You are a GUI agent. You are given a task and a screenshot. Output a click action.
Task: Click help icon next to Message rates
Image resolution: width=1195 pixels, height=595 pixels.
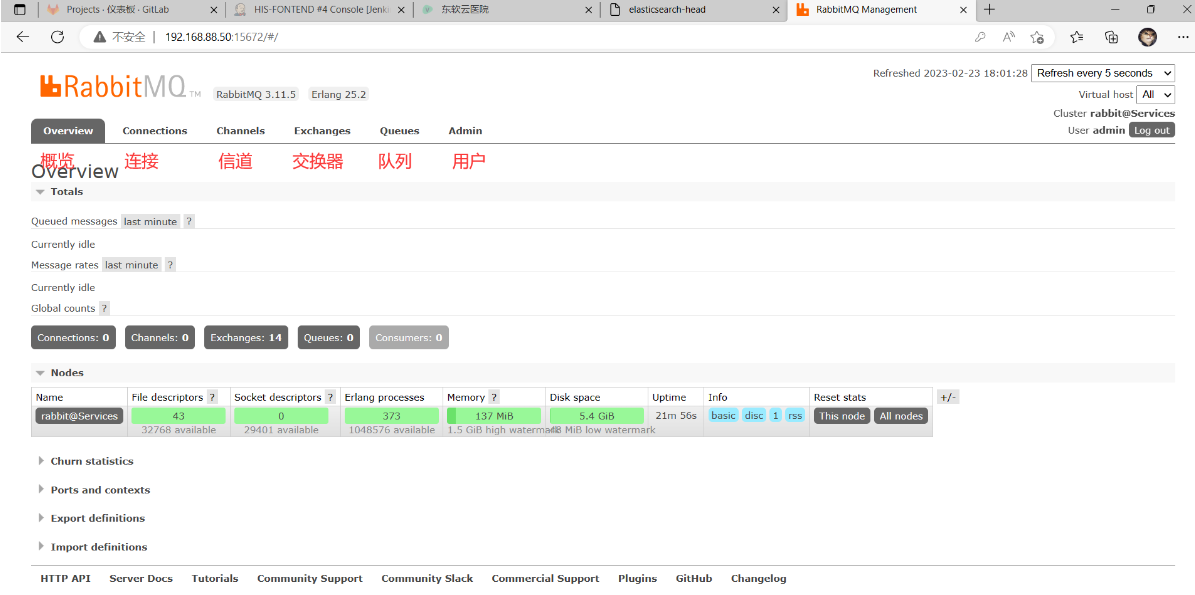pyautogui.click(x=171, y=265)
